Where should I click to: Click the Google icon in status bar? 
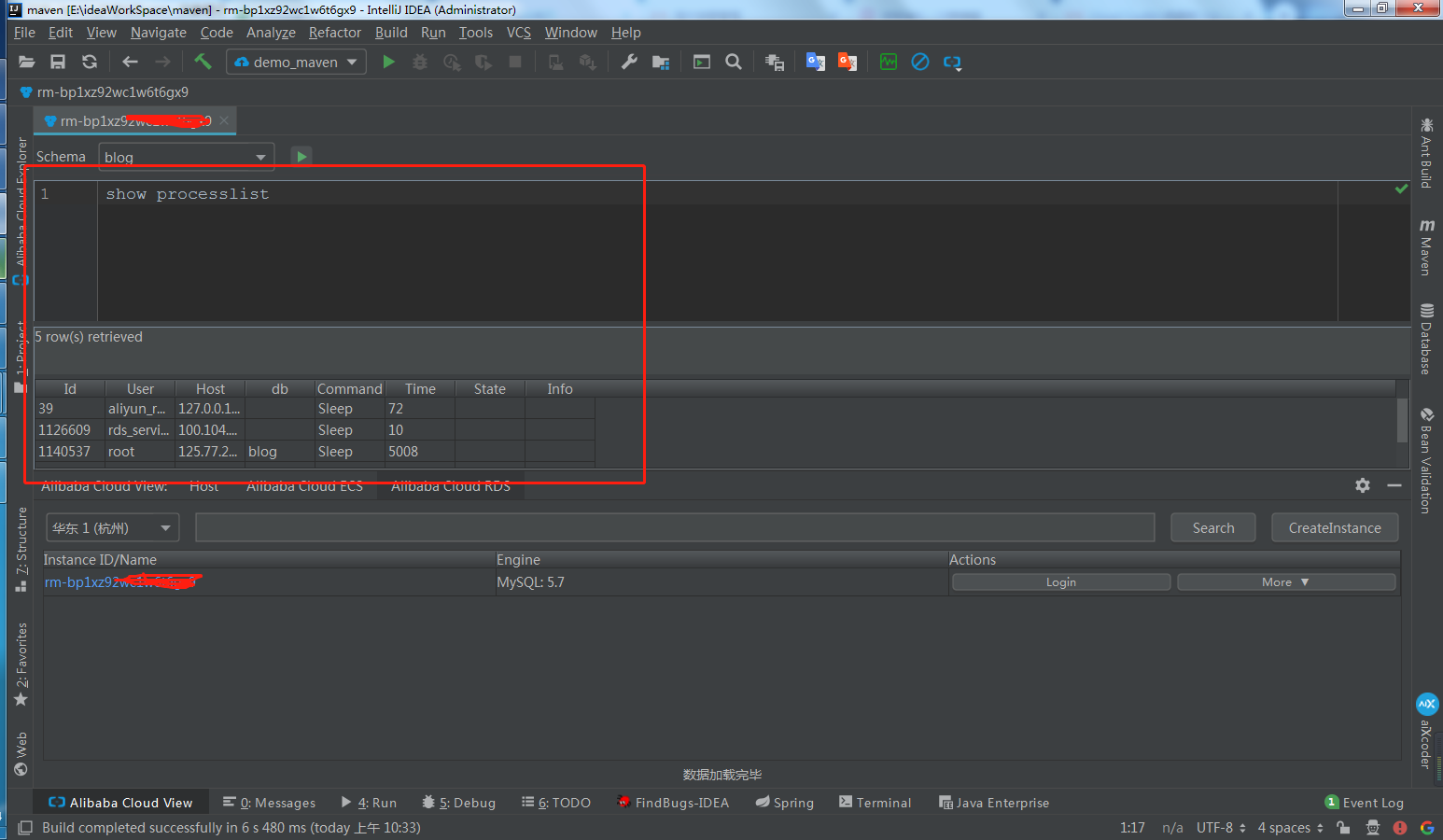tap(1427, 827)
